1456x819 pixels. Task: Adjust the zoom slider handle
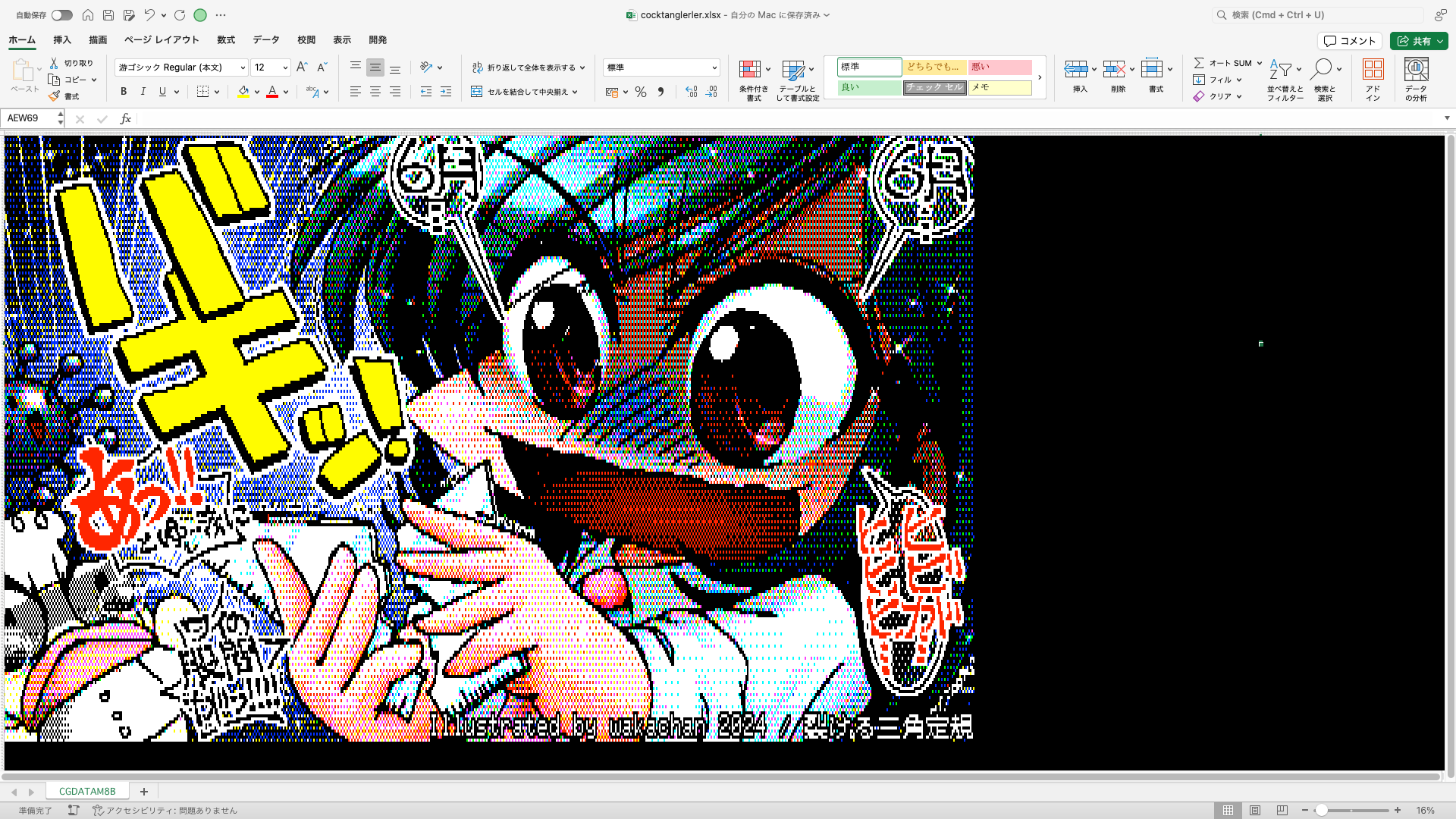click(1322, 810)
